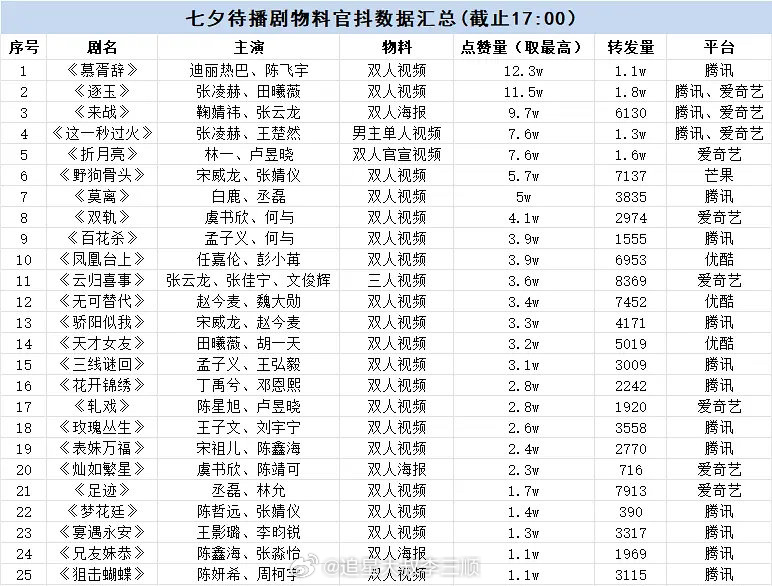Click the drama name 《灿如繁星》

pos(102,470)
